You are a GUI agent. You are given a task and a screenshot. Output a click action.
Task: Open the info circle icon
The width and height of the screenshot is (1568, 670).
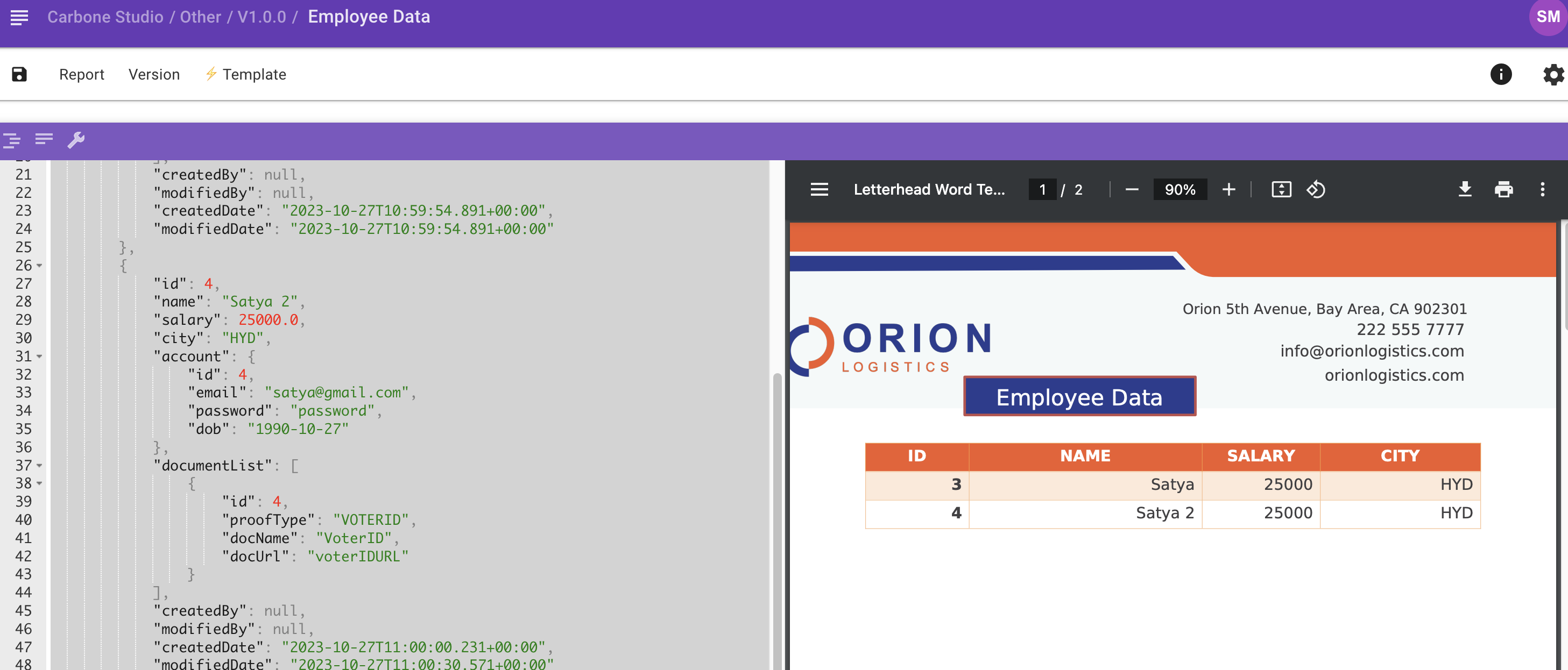(1500, 74)
